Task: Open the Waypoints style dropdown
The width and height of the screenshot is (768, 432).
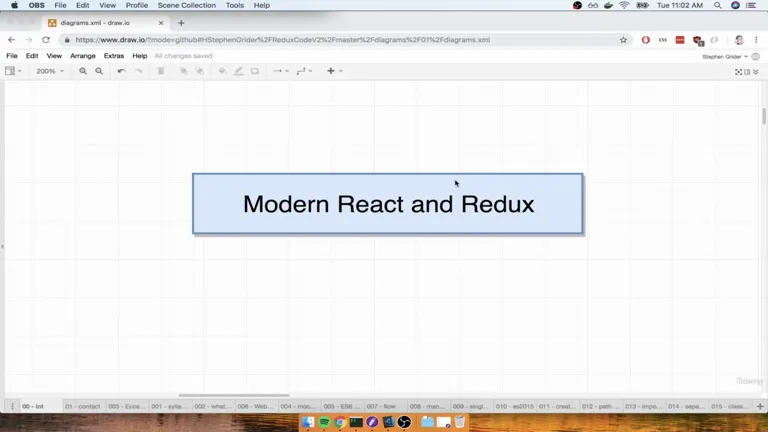Action: click(304, 71)
